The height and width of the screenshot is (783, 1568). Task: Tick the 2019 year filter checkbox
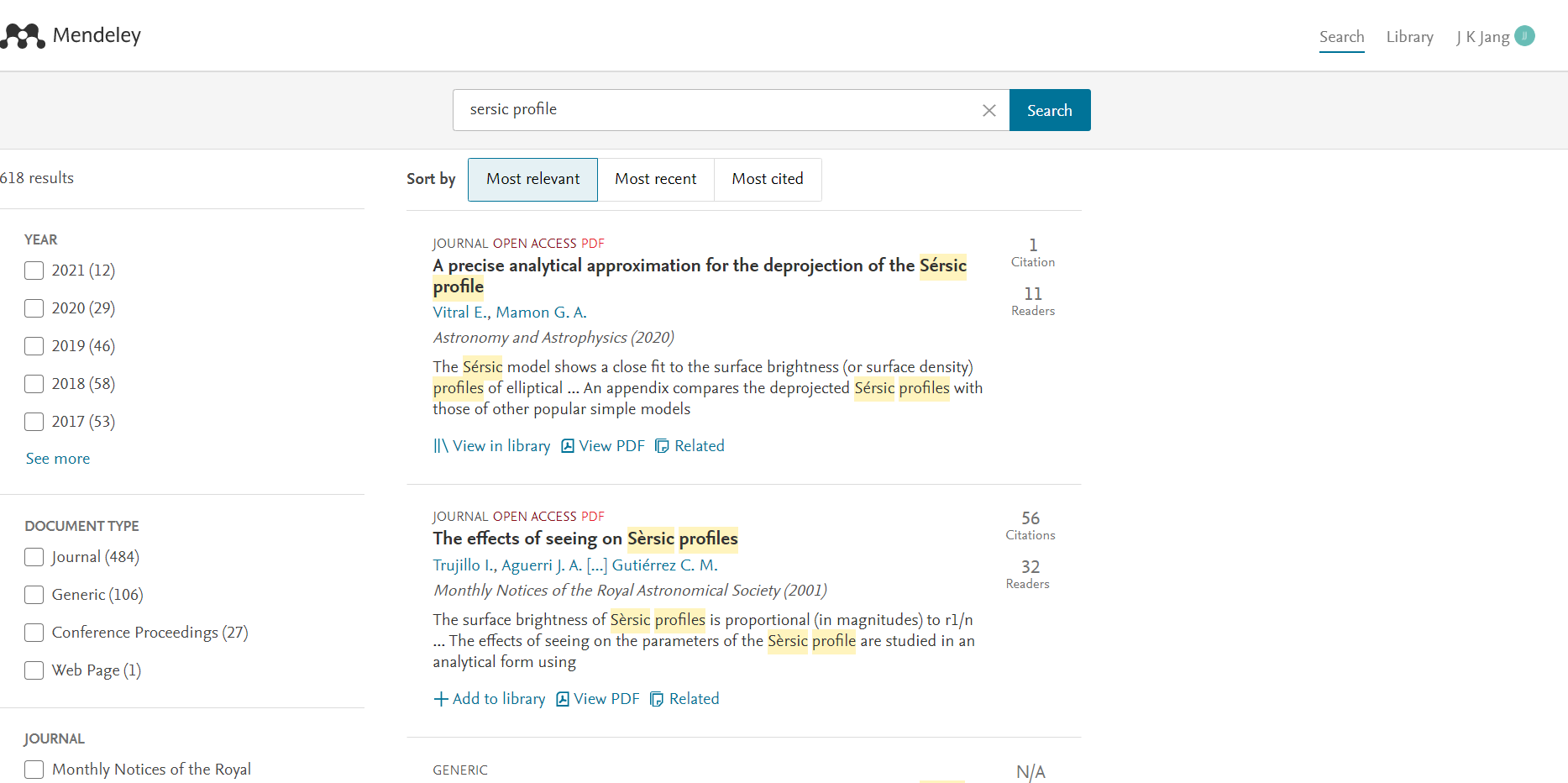(x=34, y=346)
